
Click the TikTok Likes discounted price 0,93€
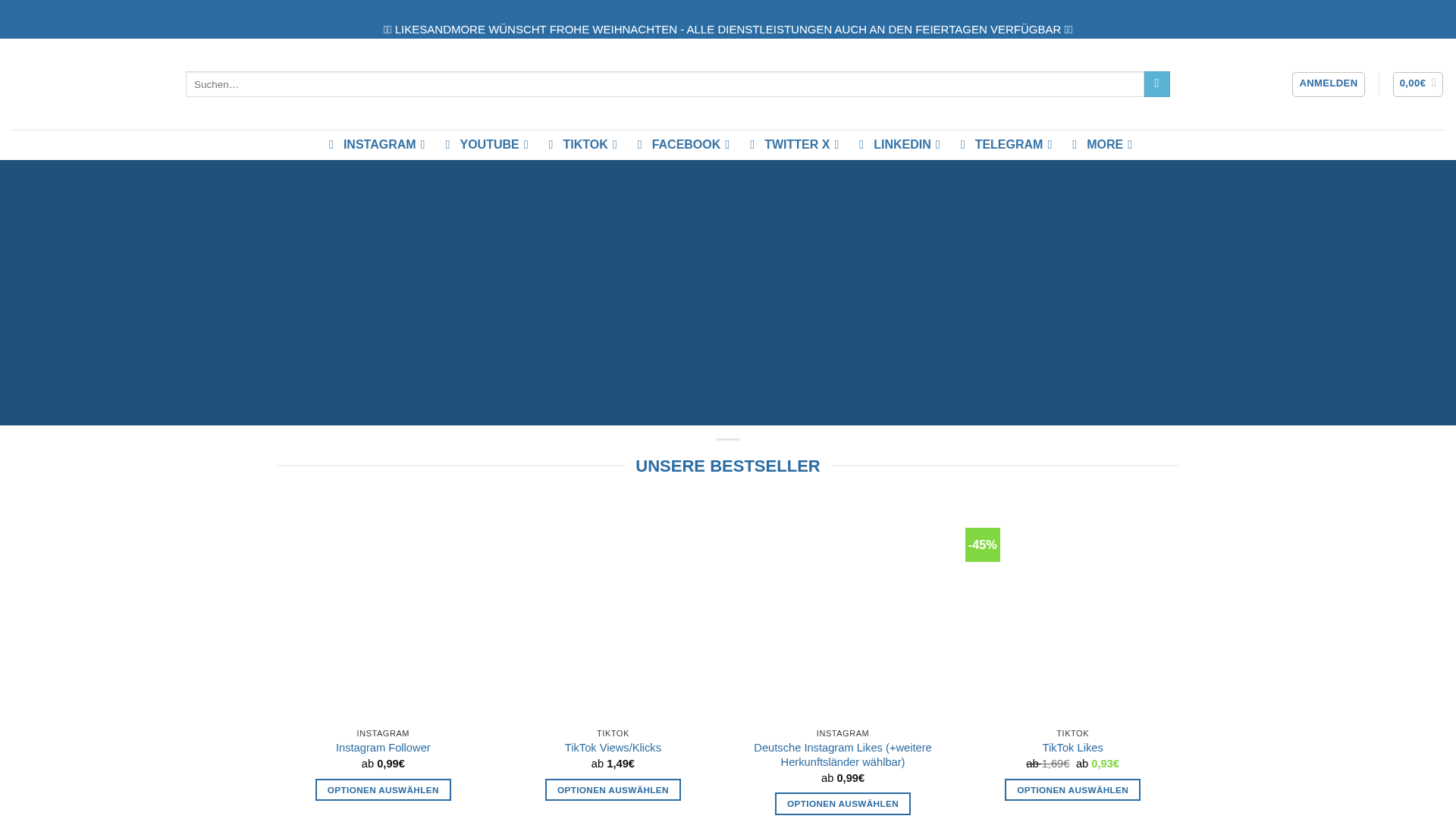(x=1105, y=764)
